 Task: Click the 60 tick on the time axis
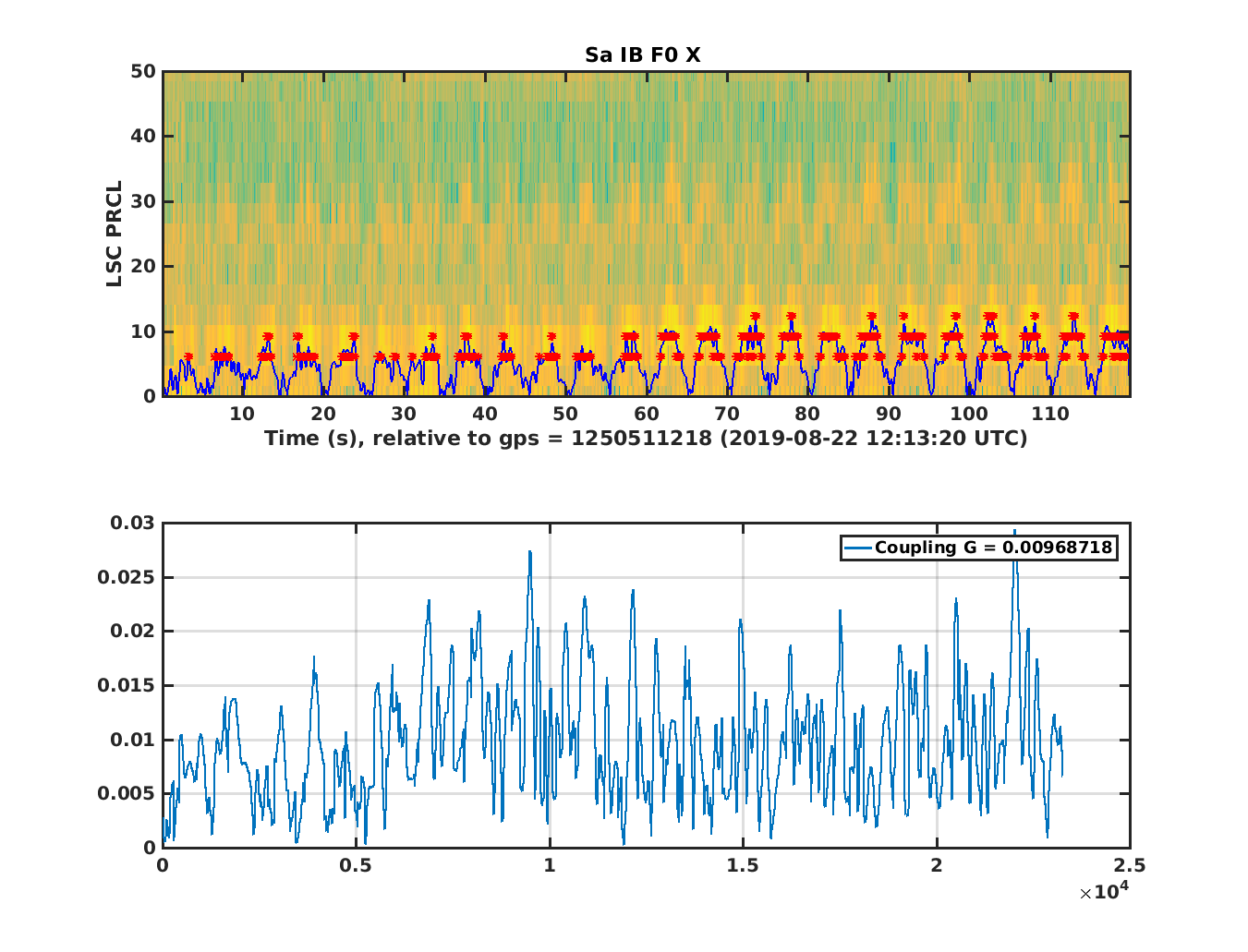[x=647, y=415]
